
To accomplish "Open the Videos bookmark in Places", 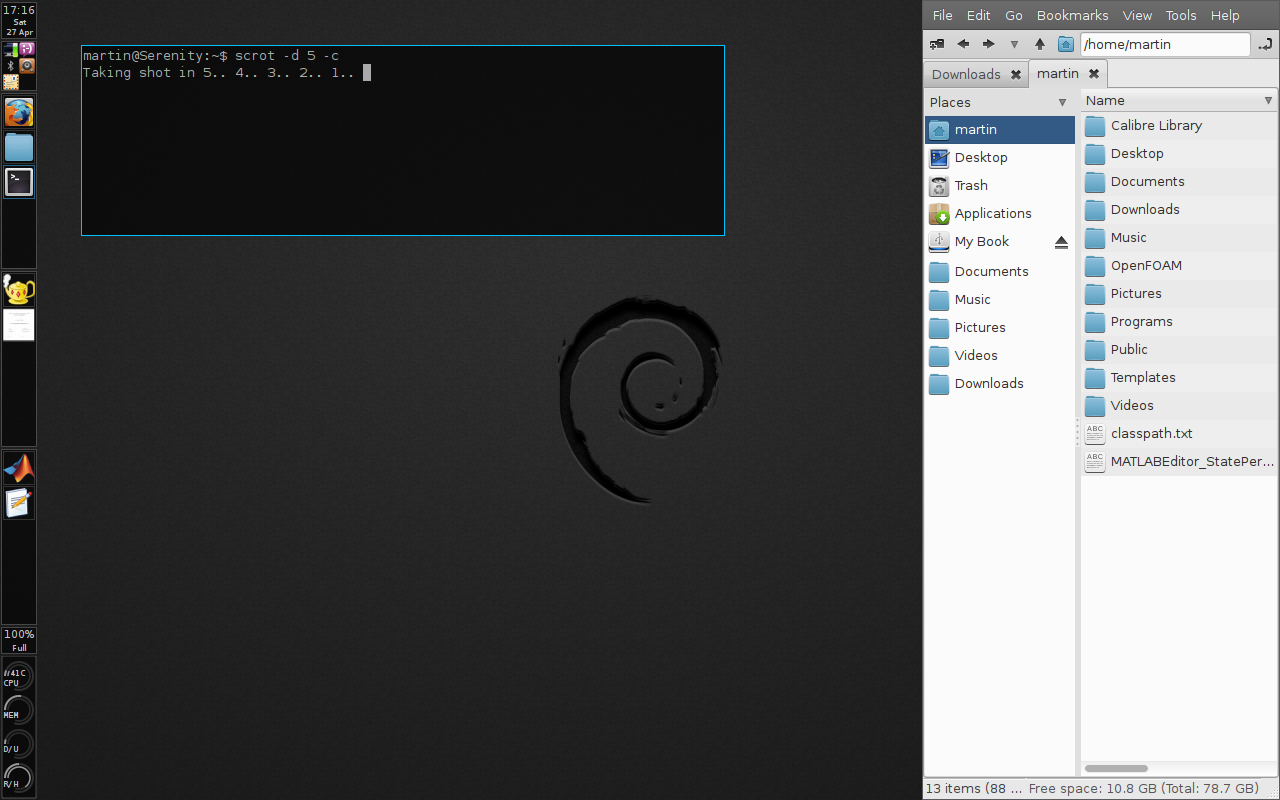I will (x=1000, y=356).
